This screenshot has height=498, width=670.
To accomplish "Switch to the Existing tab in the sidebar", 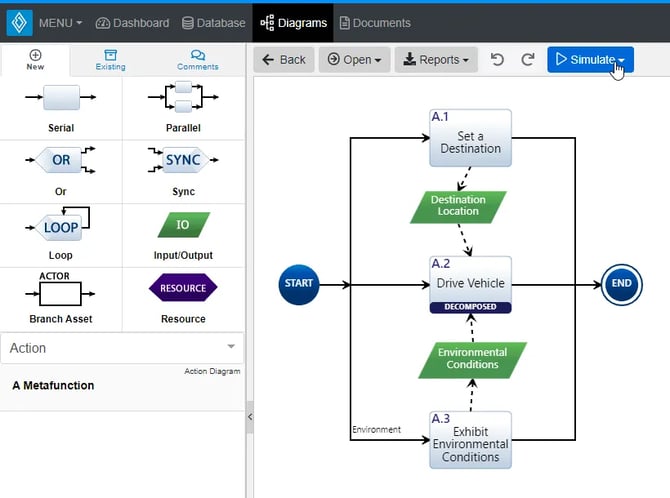I will (x=110, y=60).
